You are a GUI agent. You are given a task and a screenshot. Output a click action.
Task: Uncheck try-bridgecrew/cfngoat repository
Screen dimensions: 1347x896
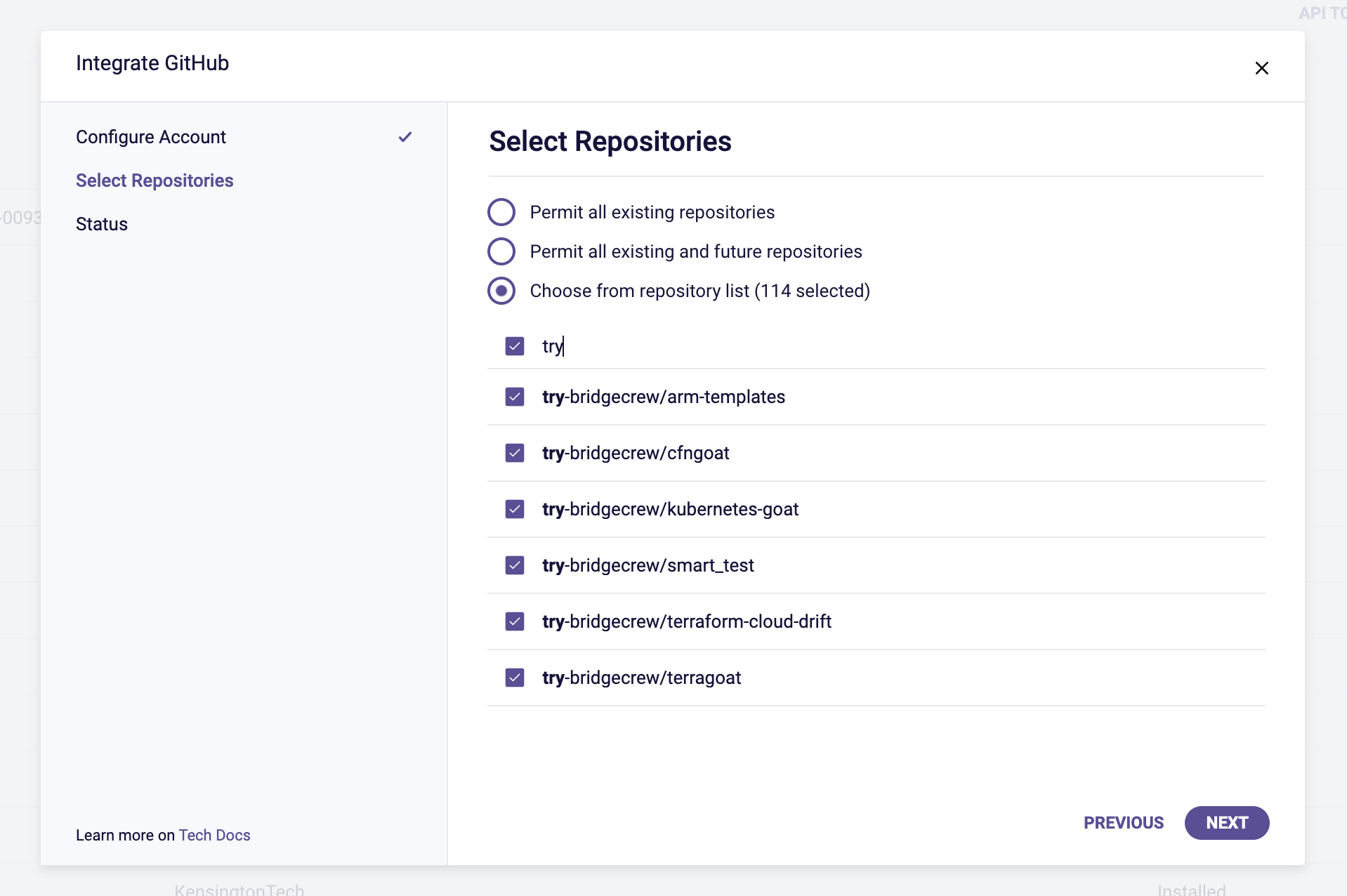(x=515, y=453)
